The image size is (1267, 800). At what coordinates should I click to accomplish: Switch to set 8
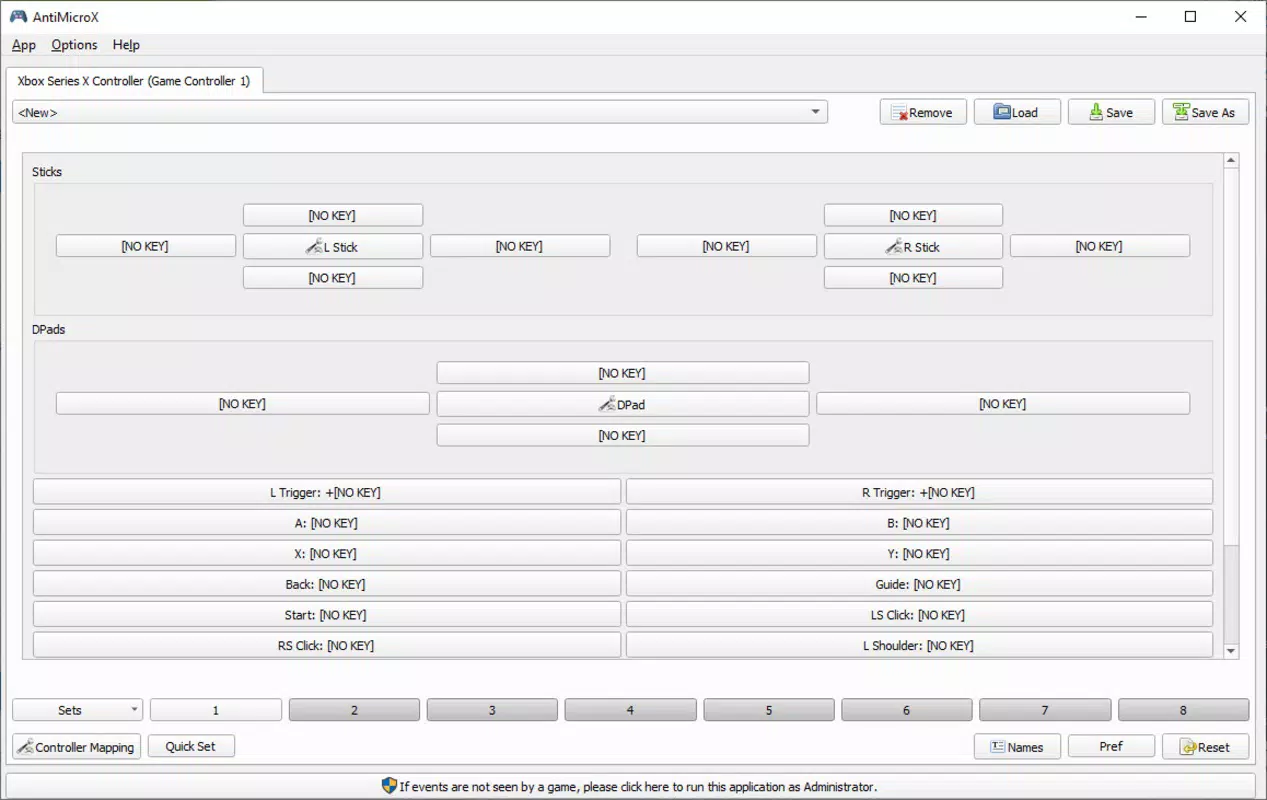point(1183,710)
